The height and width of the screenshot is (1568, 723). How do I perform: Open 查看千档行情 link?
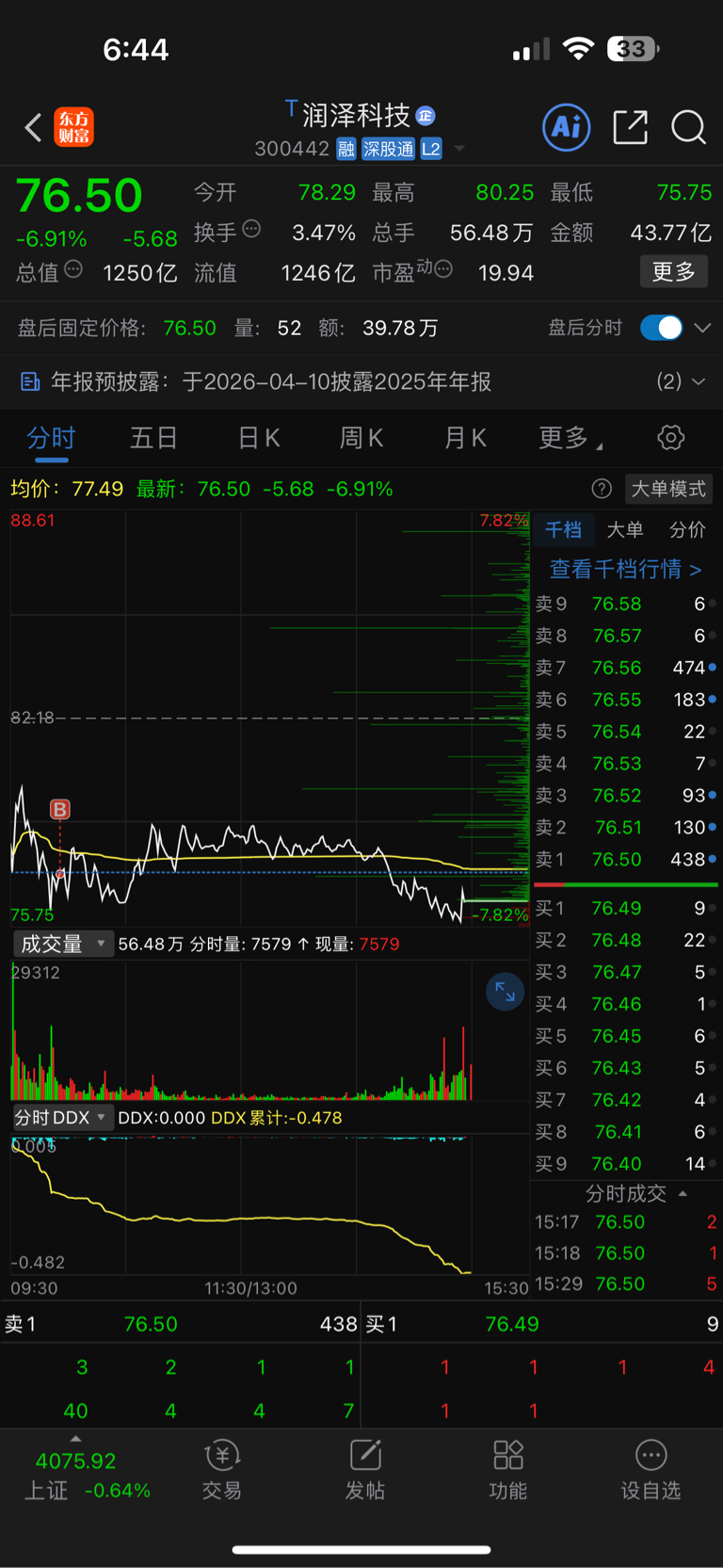[626, 569]
